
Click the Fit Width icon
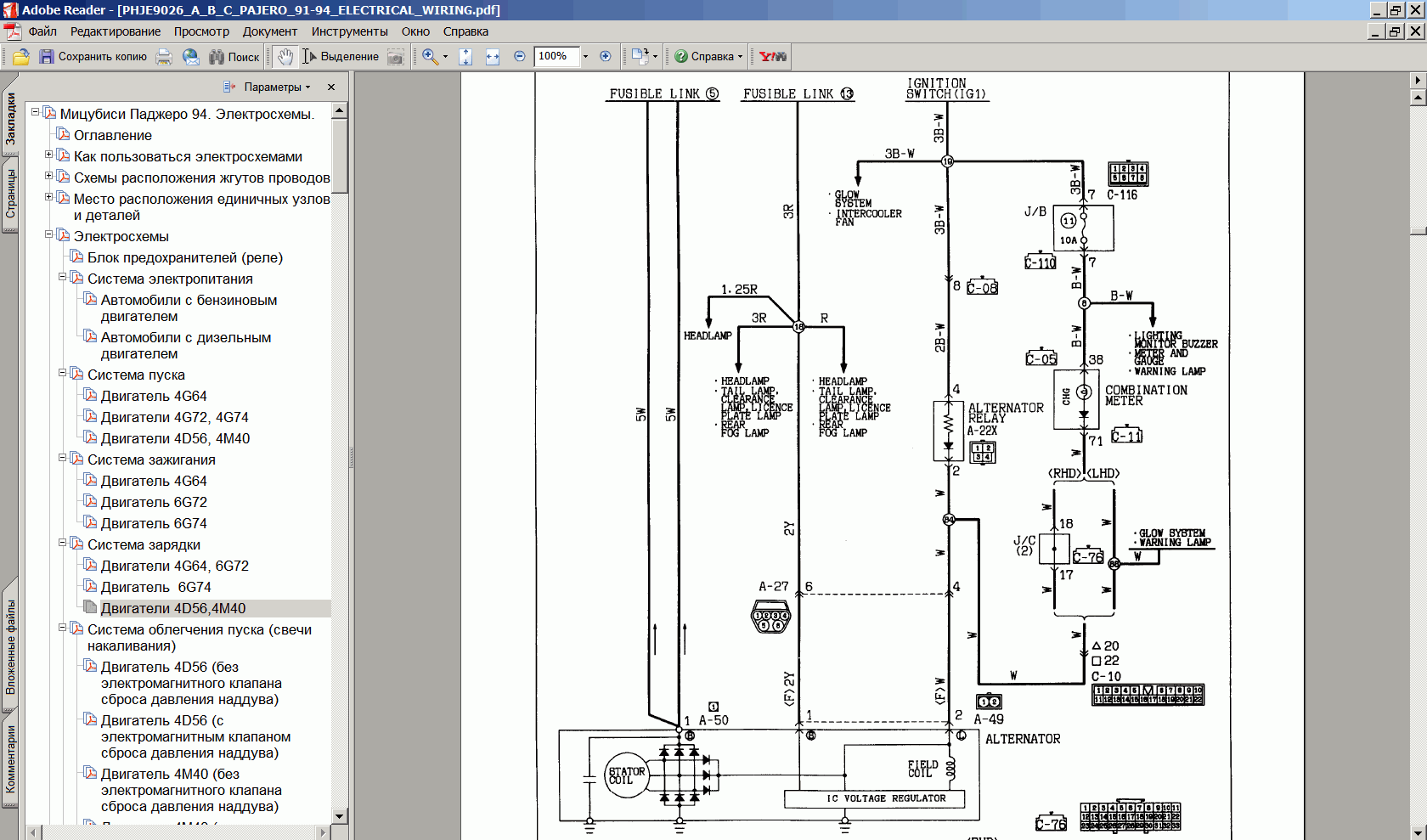(x=493, y=57)
